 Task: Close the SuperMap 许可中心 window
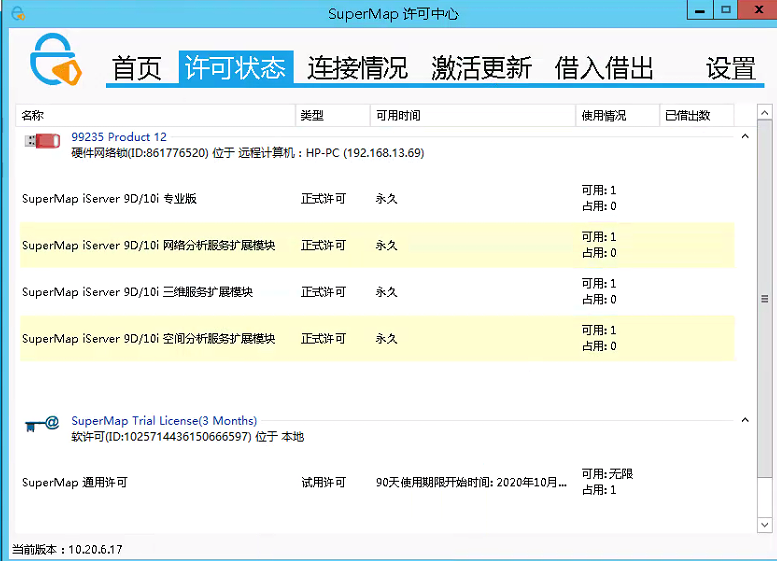pyautogui.click(x=758, y=10)
